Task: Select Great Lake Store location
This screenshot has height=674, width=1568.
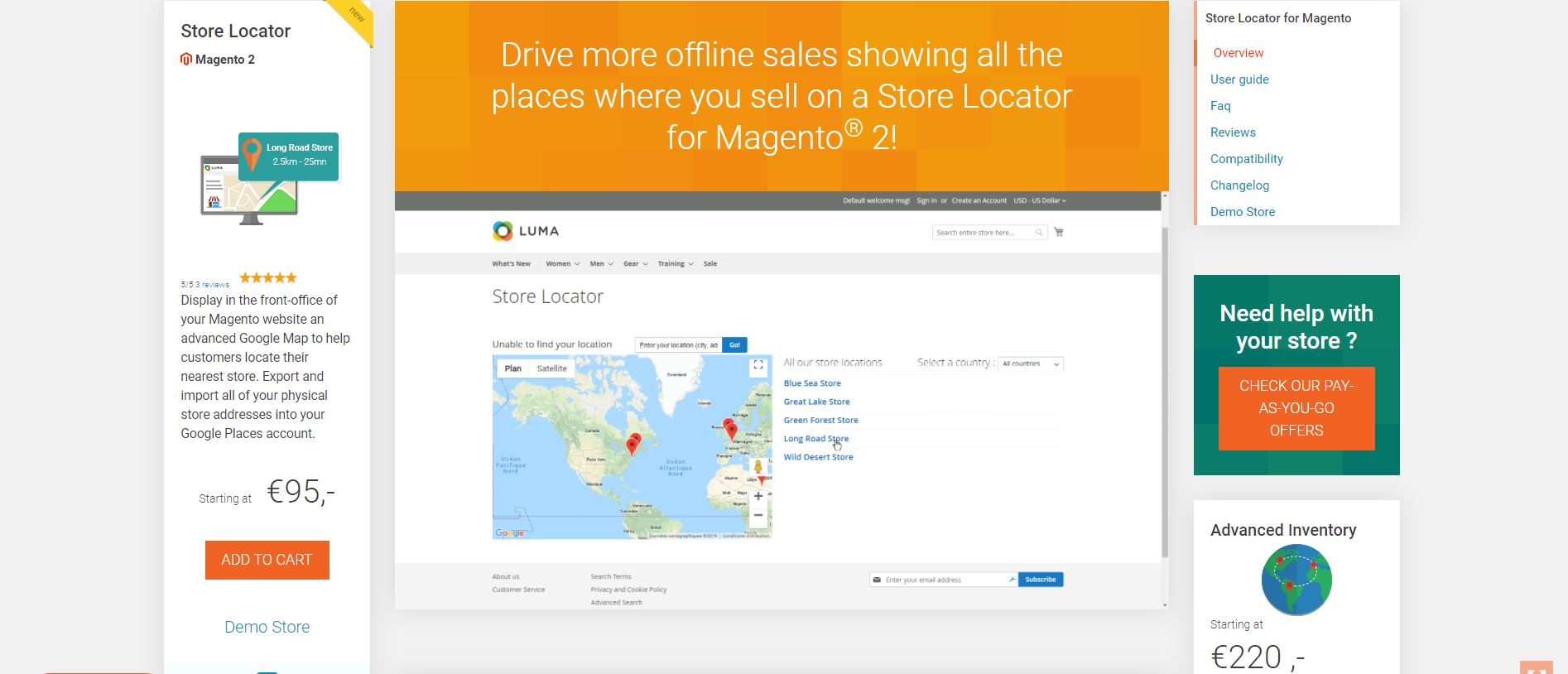Action: tap(817, 402)
